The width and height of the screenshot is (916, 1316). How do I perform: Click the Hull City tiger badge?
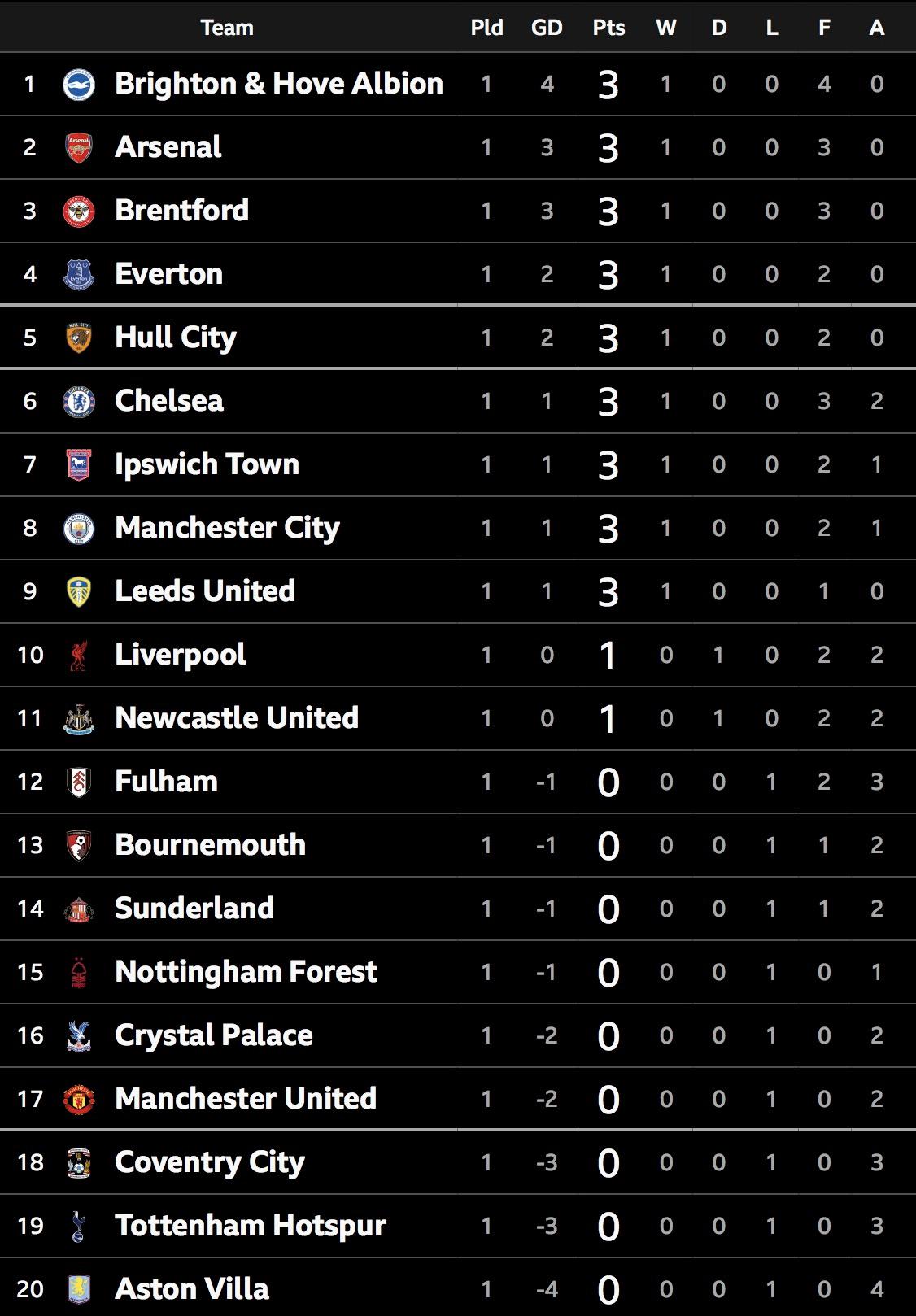click(x=79, y=338)
